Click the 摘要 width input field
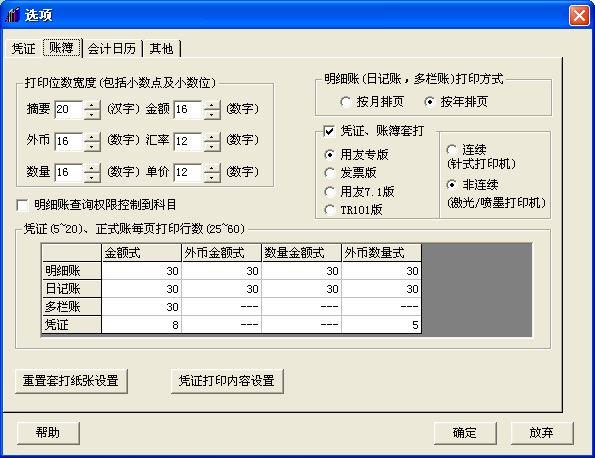595x458 pixels. click(x=68, y=110)
